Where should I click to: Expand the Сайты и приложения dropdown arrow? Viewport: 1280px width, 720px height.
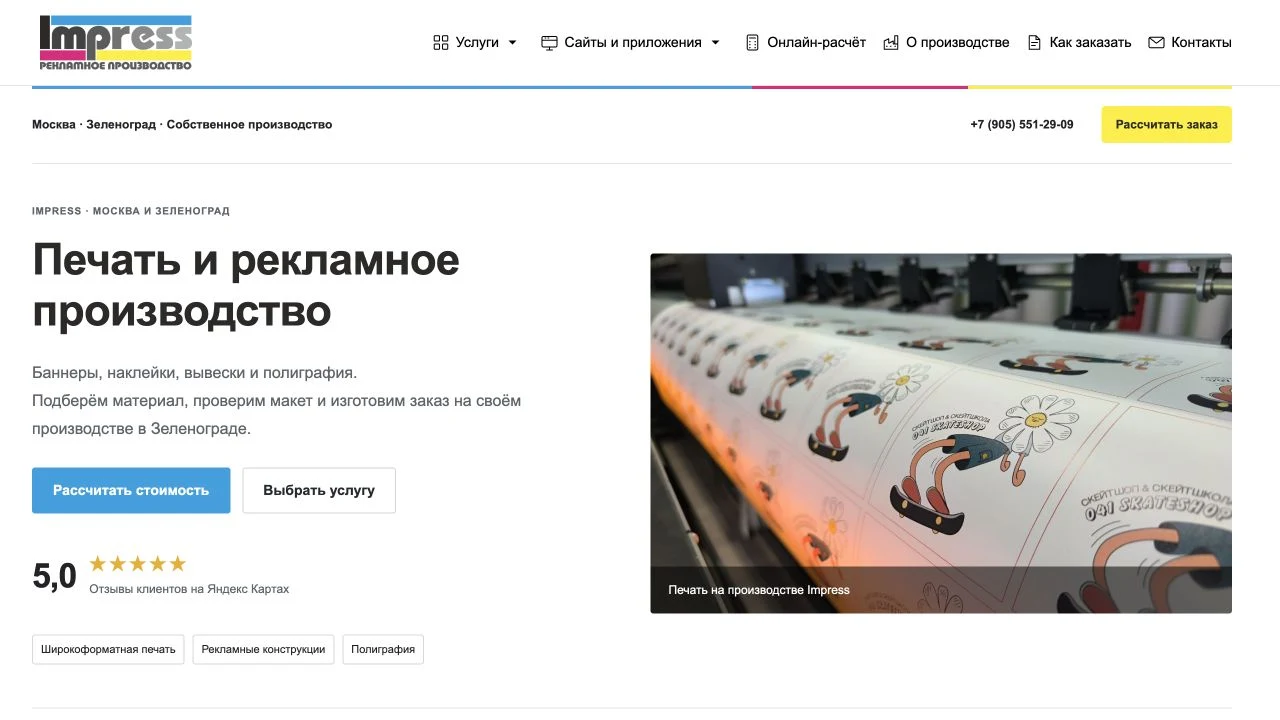point(715,43)
